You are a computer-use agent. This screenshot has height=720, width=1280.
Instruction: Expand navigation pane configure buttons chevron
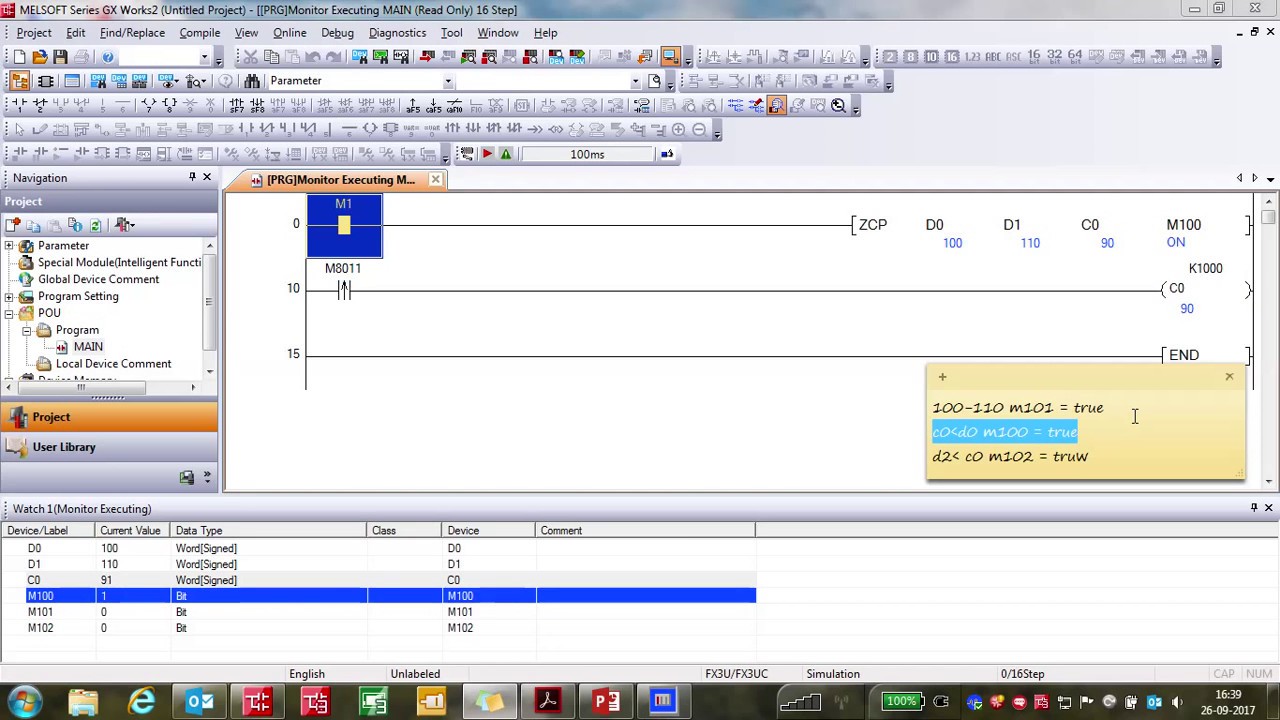tap(207, 477)
